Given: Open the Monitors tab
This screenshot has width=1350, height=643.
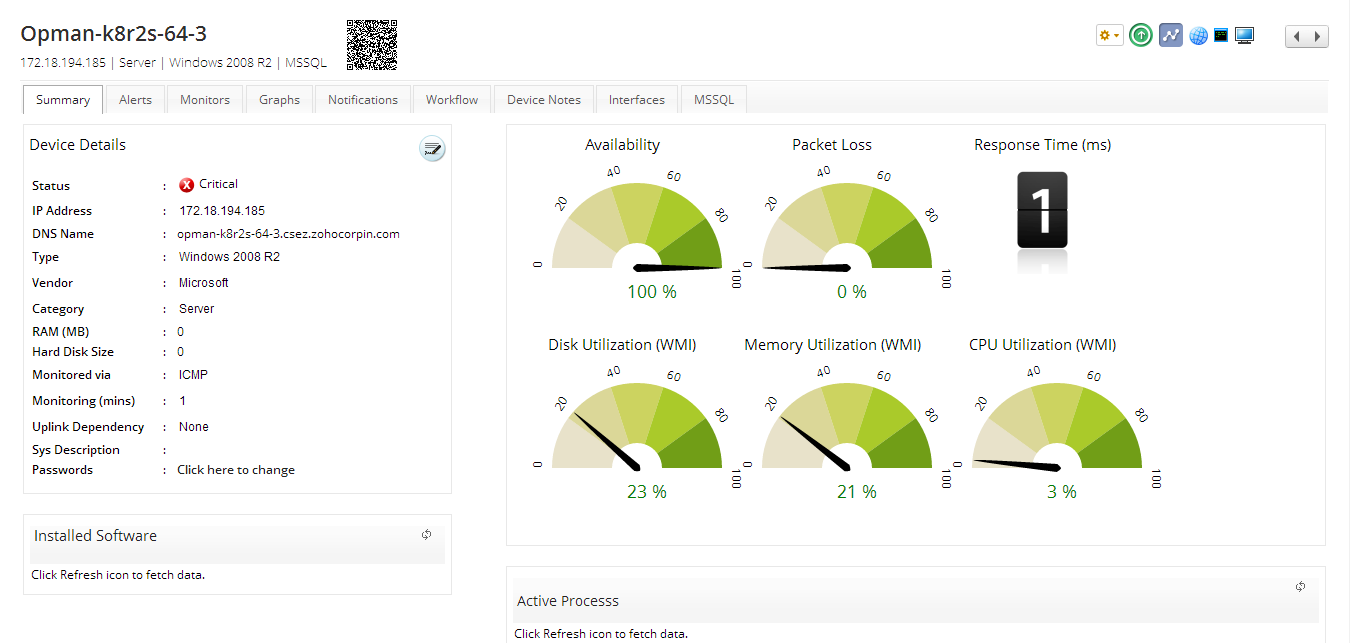Looking at the screenshot, I should point(205,99).
